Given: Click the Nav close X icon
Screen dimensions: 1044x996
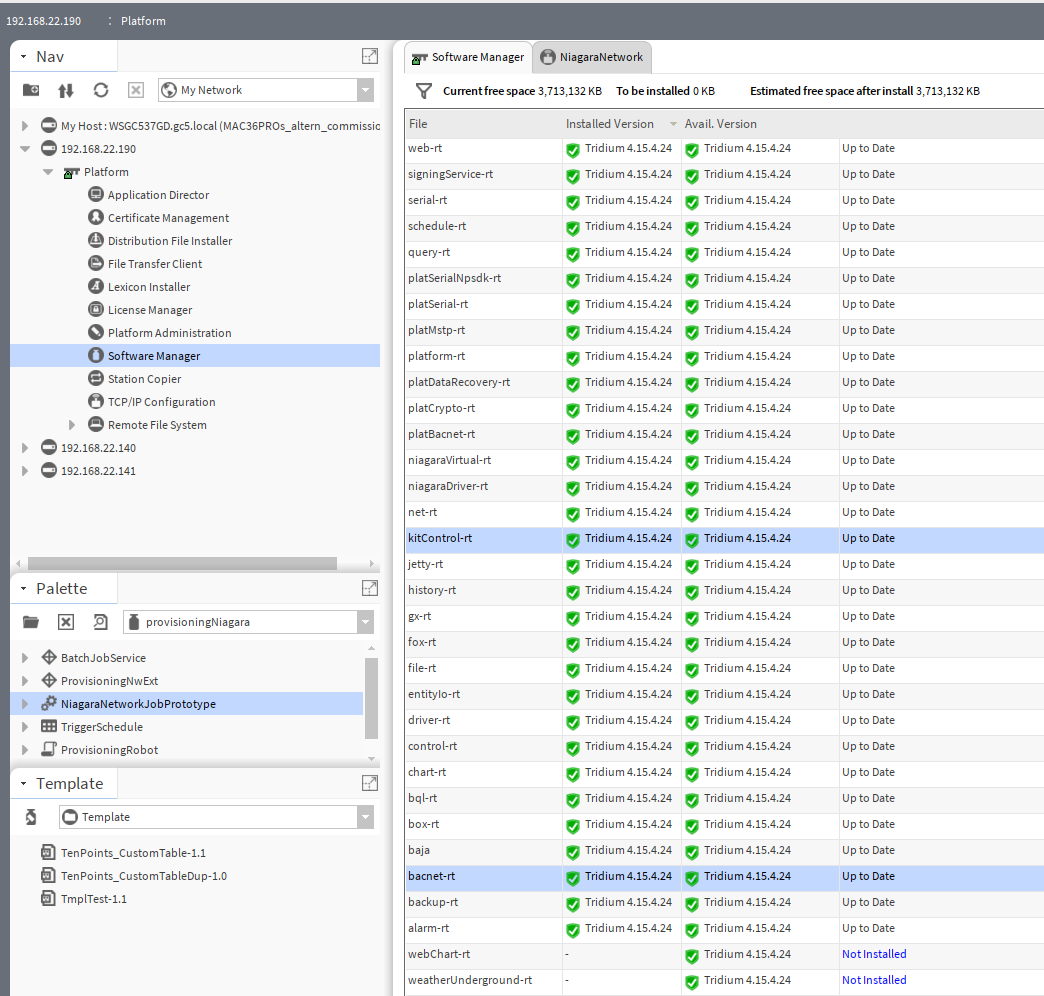Looking at the screenshot, I should (136, 90).
